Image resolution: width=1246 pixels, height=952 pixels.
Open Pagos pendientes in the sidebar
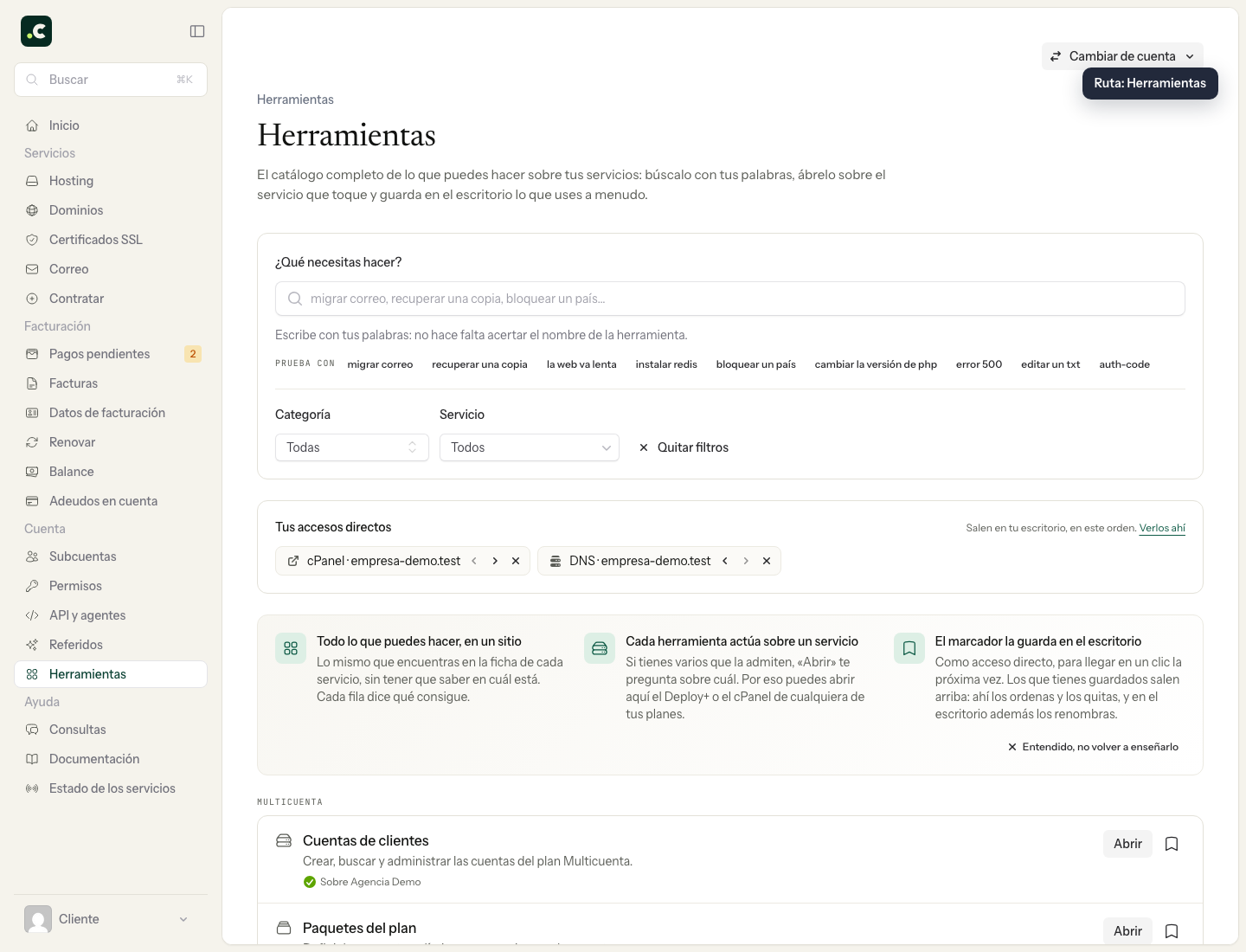111,354
